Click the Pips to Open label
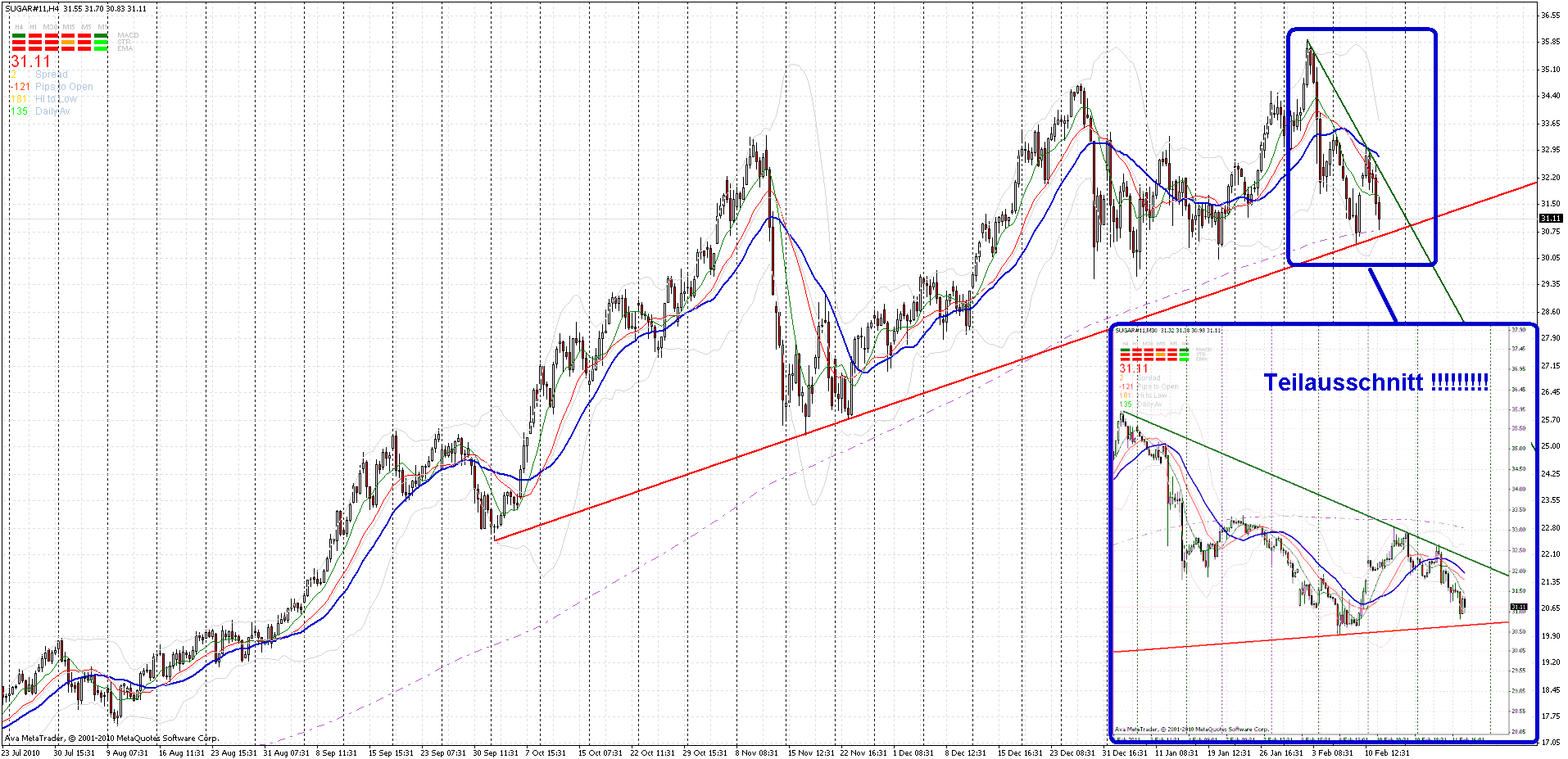This screenshot has width=1568, height=759. [x=64, y=87]
